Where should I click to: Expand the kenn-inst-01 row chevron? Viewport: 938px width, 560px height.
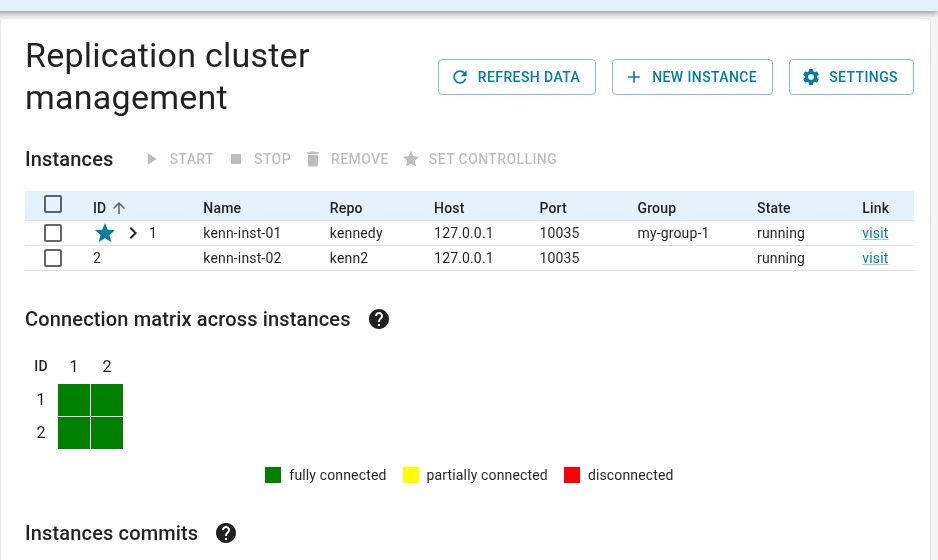point(133,233)
